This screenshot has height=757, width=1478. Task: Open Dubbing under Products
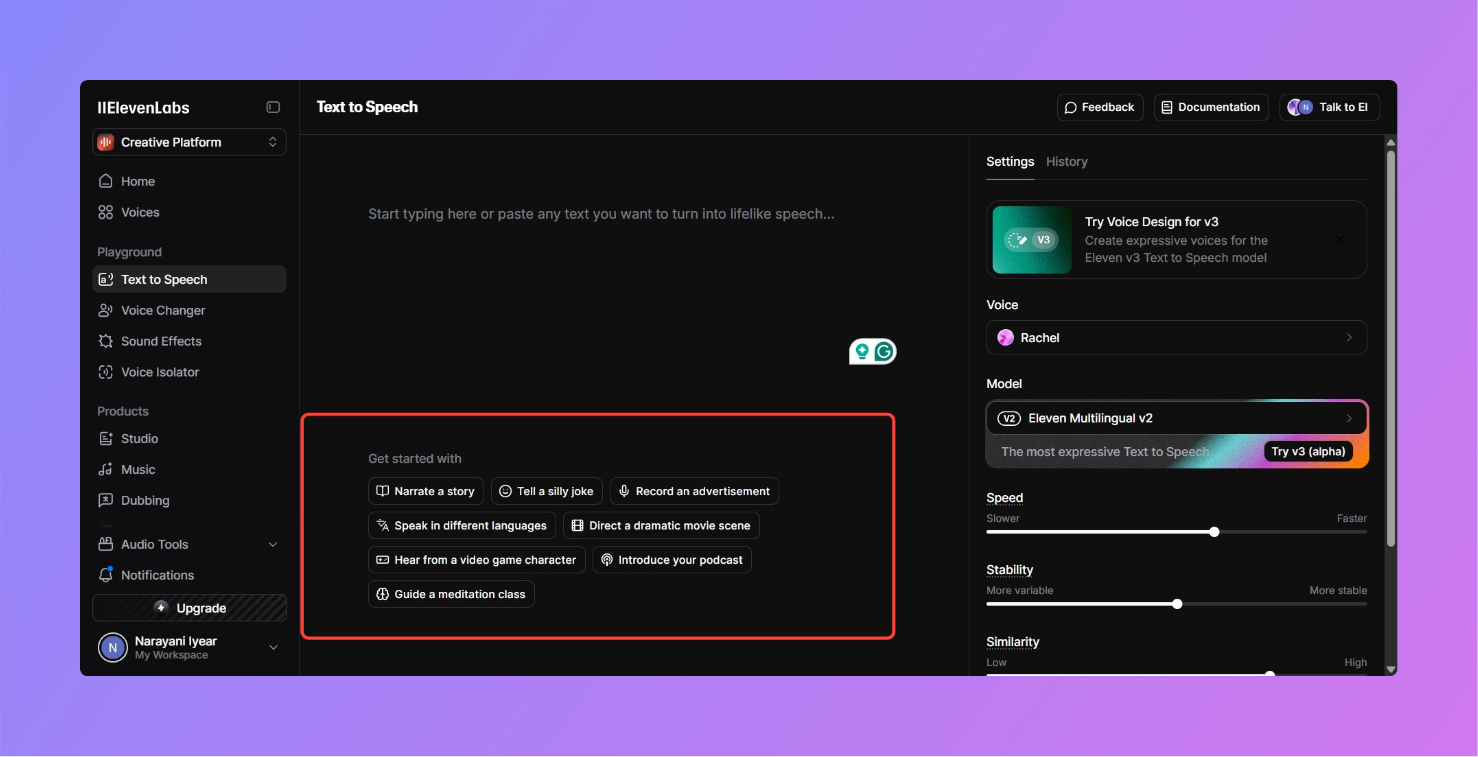click(189, 500)
